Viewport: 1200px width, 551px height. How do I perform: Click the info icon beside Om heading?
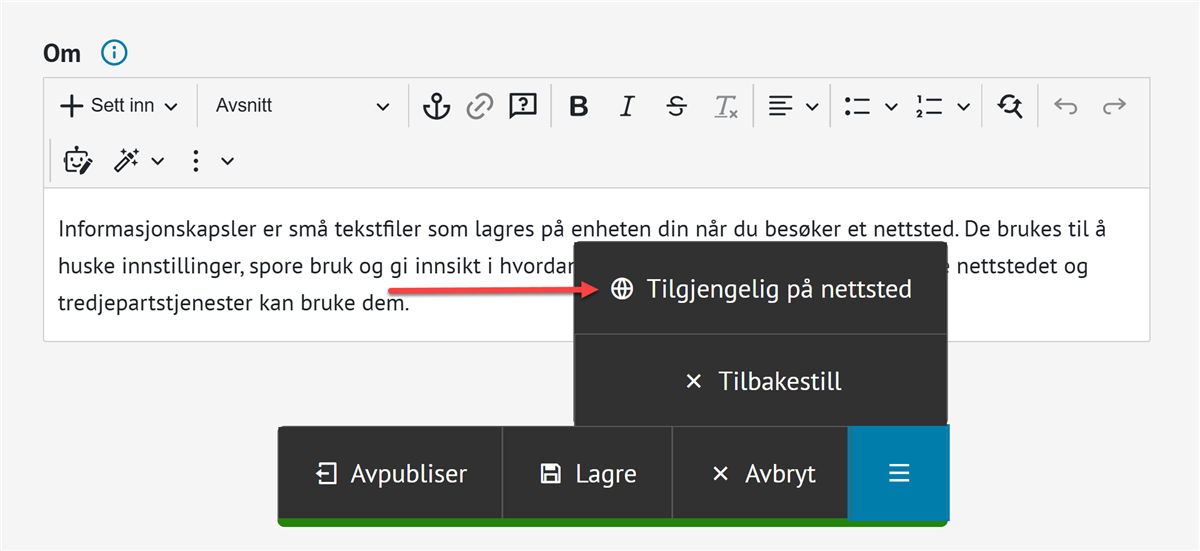point(115,53)
